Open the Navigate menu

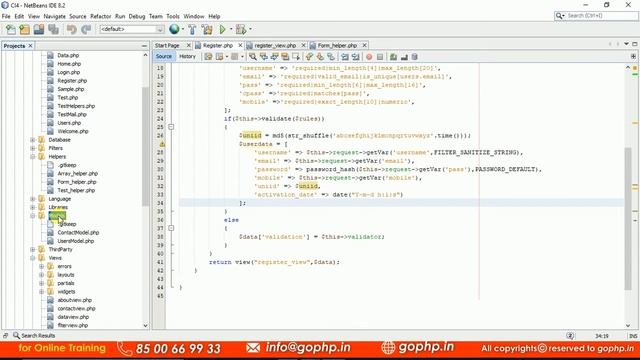[x=55, y=16]
